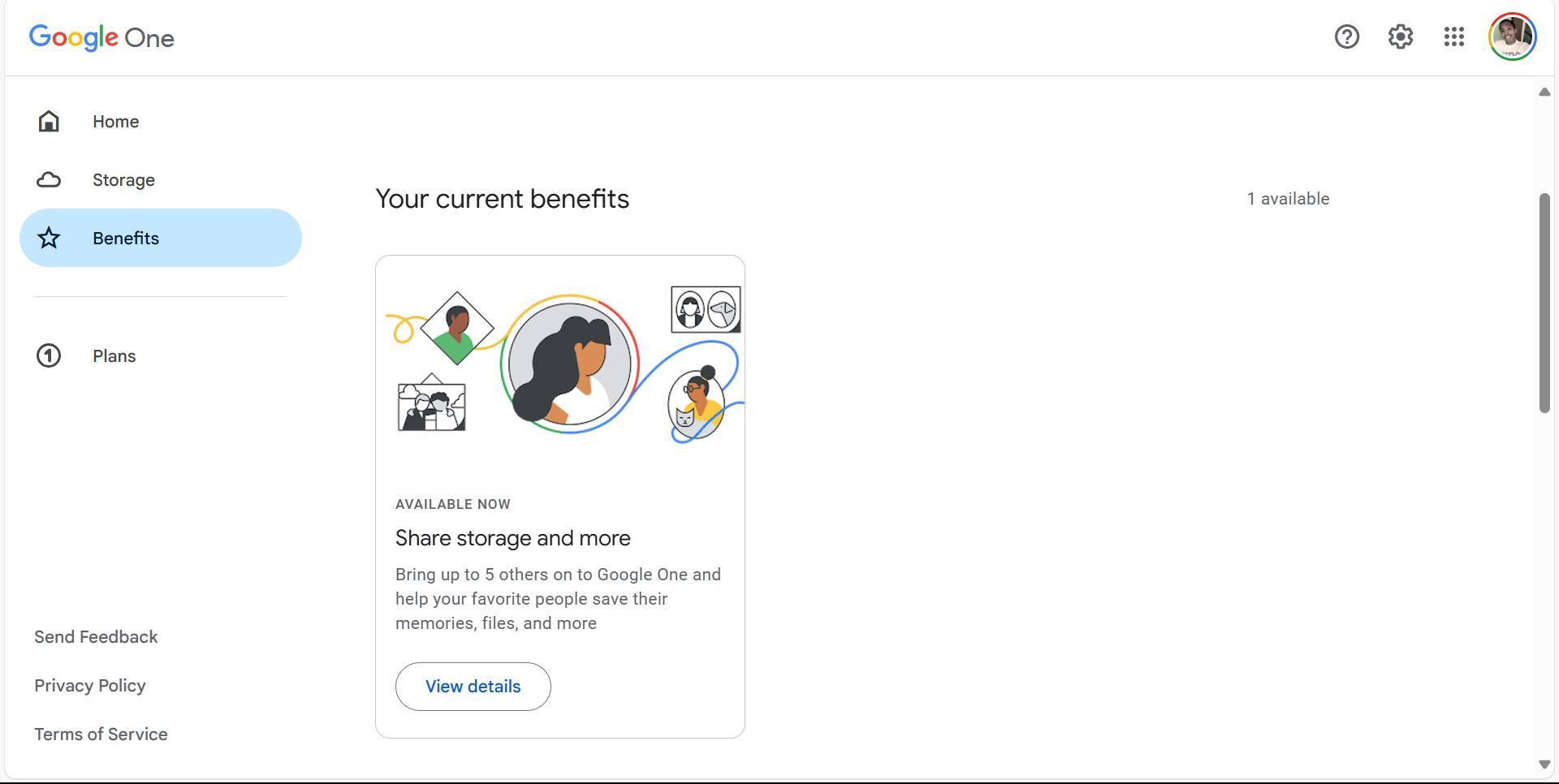Open the Privacy Policy link

point(90,686)
